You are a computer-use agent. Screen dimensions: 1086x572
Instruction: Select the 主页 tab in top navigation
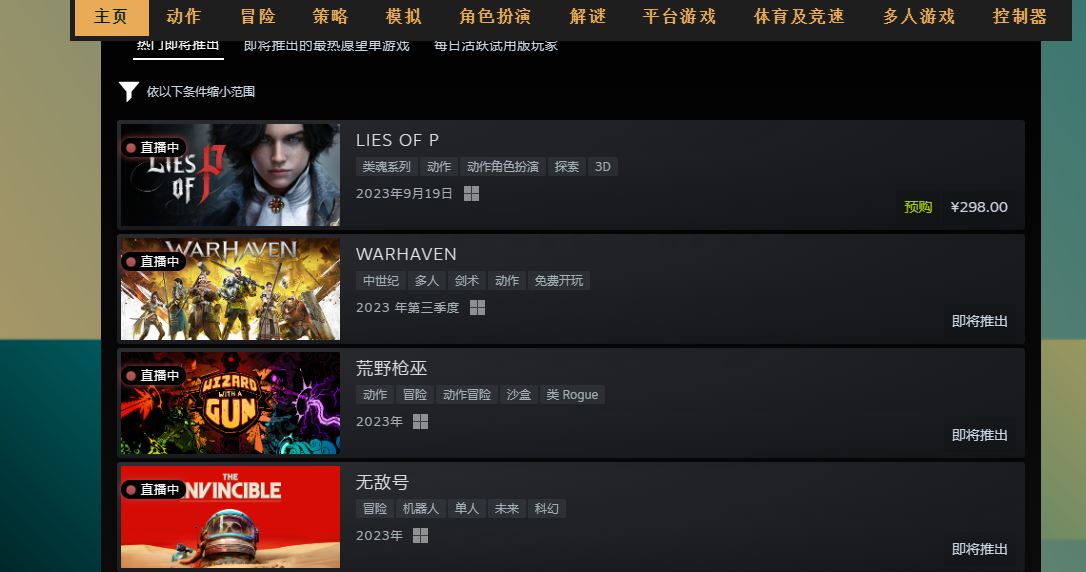tap(111, 17)
